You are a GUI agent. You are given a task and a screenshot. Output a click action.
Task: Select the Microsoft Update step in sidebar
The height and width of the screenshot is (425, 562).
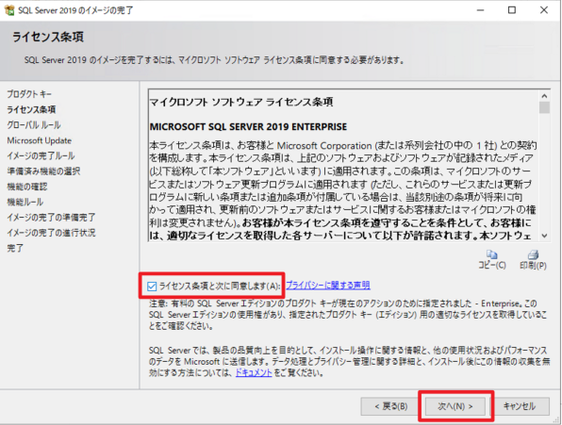[39, 140]
